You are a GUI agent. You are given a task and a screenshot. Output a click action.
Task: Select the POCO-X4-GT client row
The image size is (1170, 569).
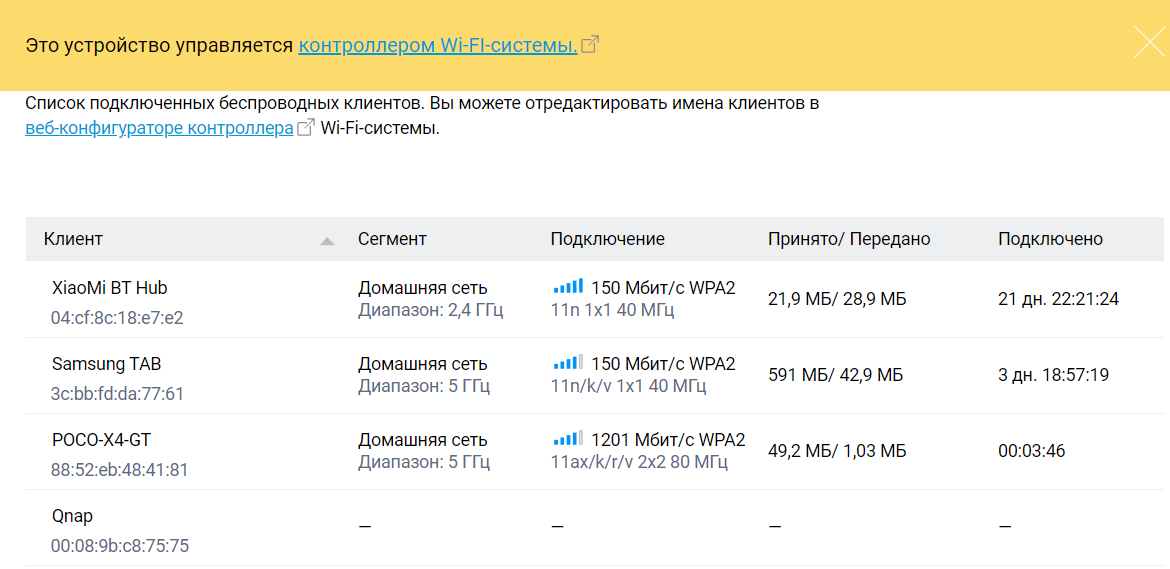(102, 440)
